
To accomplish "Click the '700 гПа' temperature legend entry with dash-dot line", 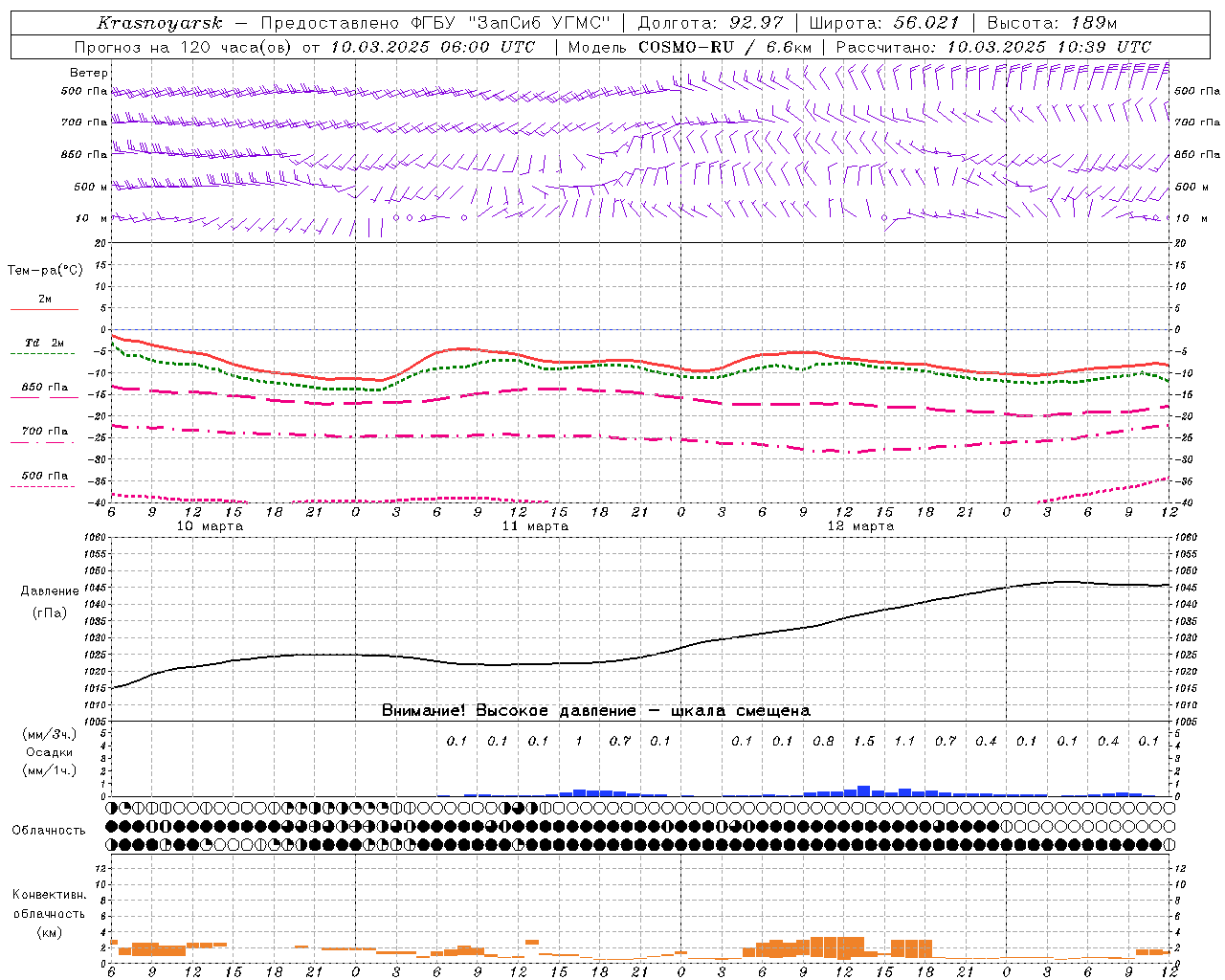I will coord(44,432).
